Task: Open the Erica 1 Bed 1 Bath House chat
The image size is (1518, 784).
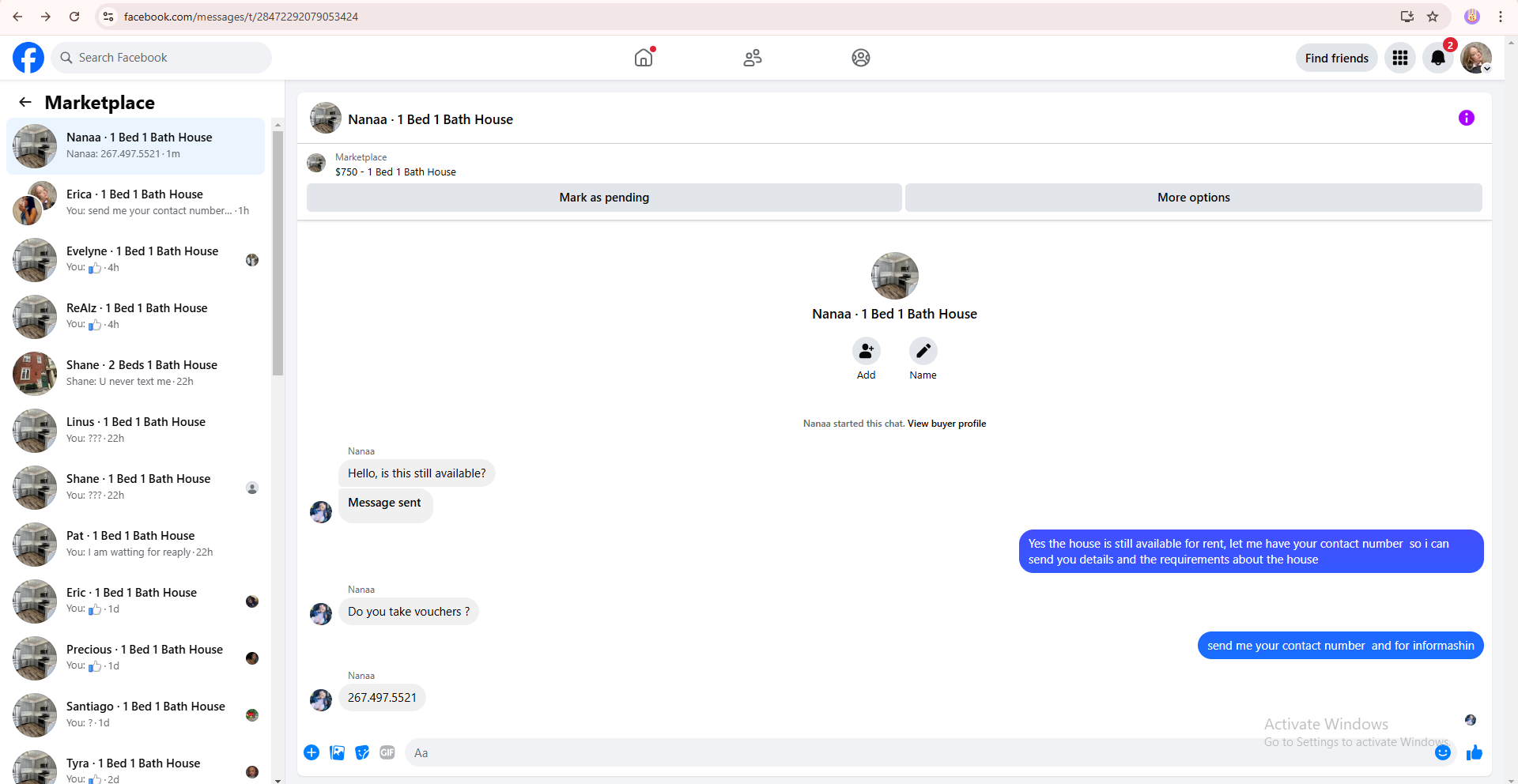Action: (135, 203)
